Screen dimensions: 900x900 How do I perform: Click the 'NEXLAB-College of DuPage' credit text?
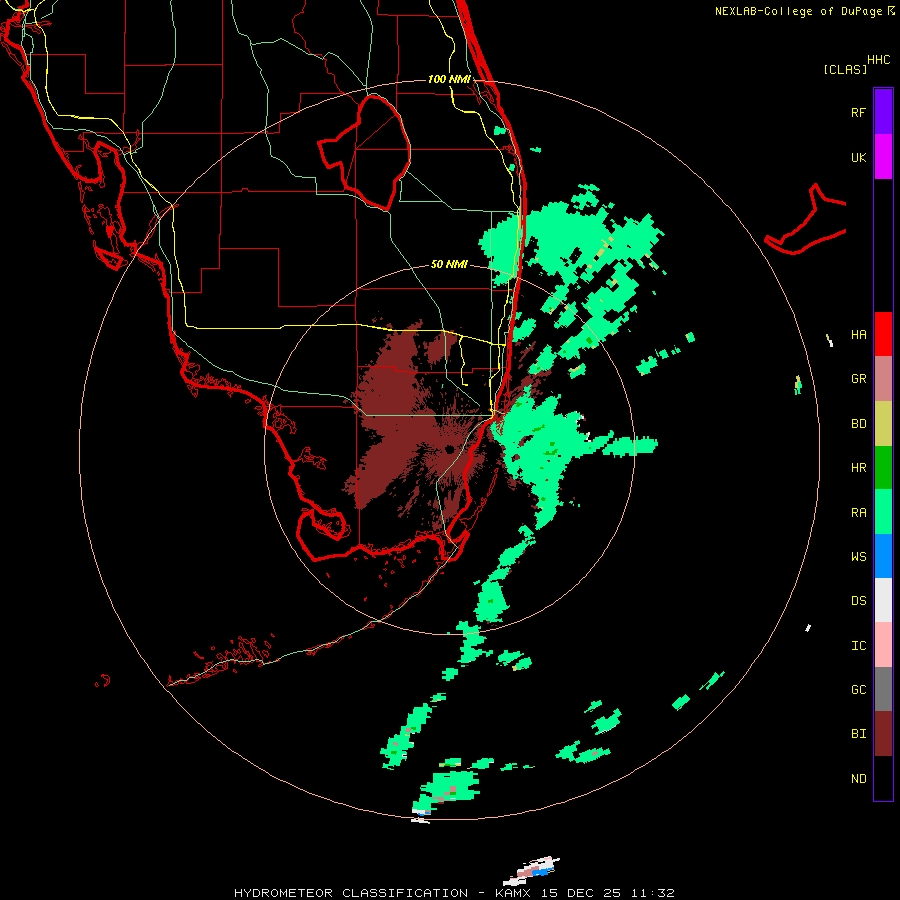pos(798,11)
